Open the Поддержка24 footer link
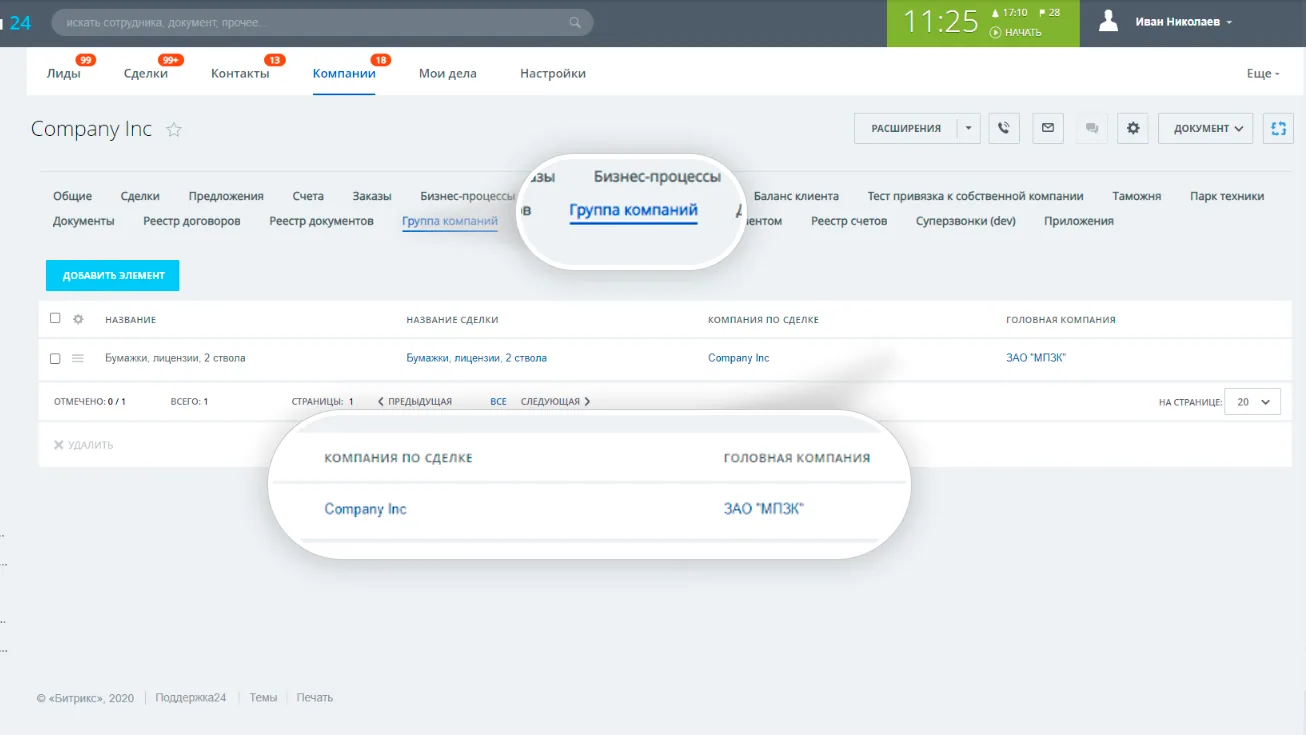Screen dimensions: 1306x735 point(191,698)
